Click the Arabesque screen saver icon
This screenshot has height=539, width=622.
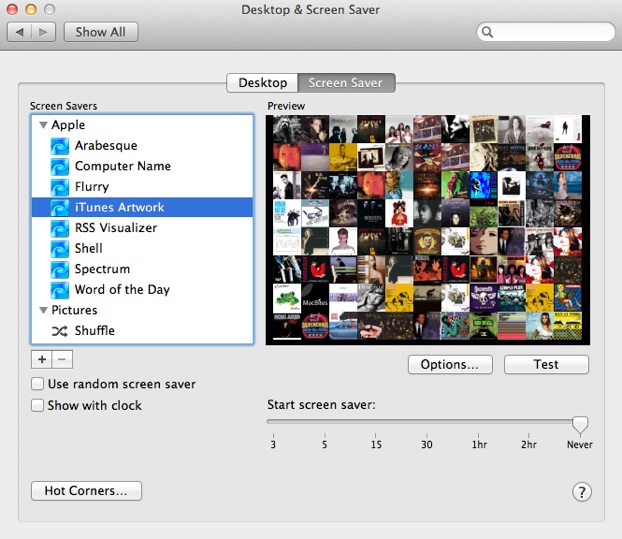click(61, 146)
